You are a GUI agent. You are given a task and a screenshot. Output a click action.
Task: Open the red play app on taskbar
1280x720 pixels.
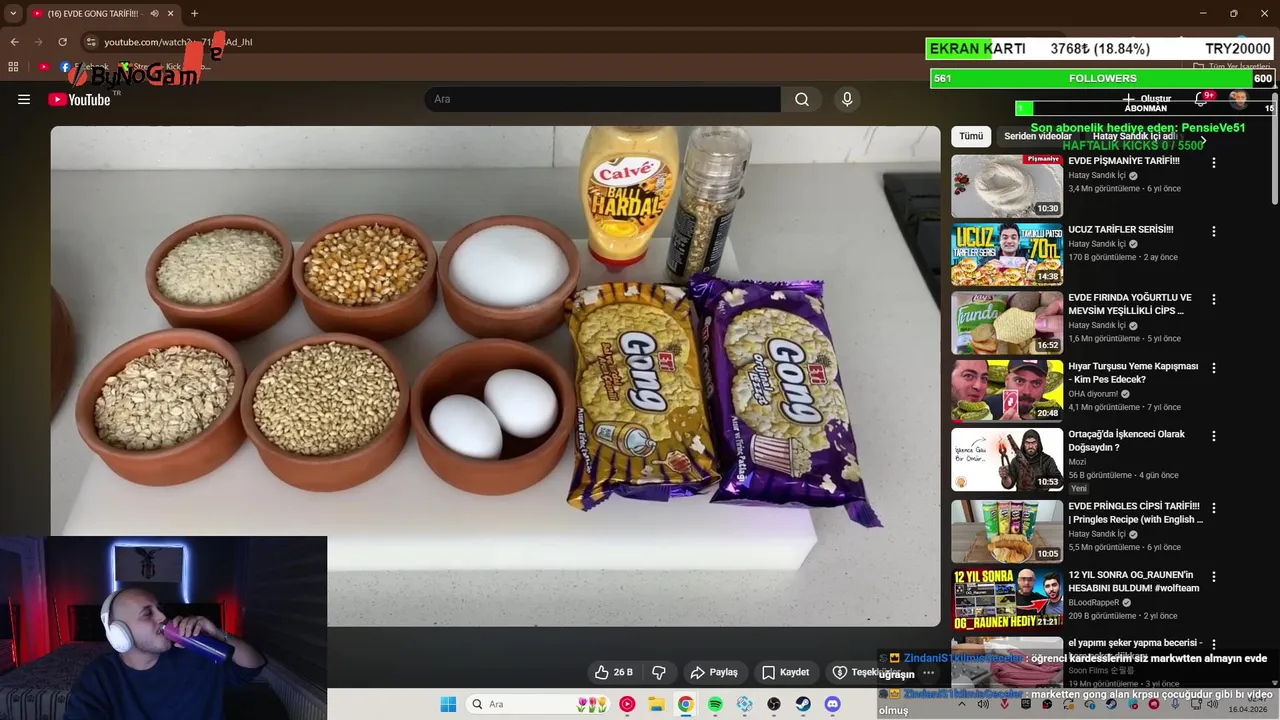pos(627,704)
